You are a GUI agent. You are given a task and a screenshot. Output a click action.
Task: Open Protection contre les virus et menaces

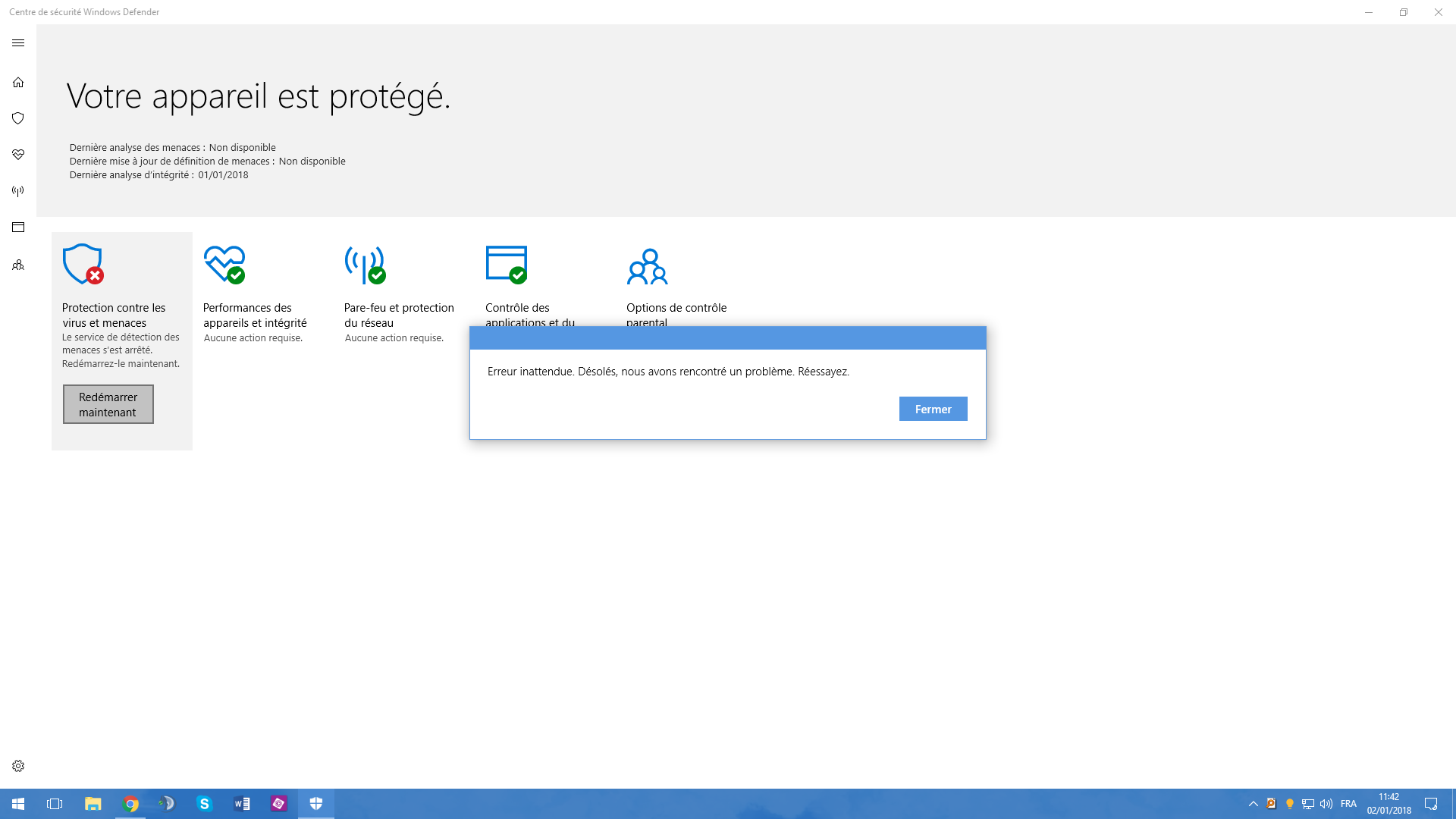click(x=114, y=315)
